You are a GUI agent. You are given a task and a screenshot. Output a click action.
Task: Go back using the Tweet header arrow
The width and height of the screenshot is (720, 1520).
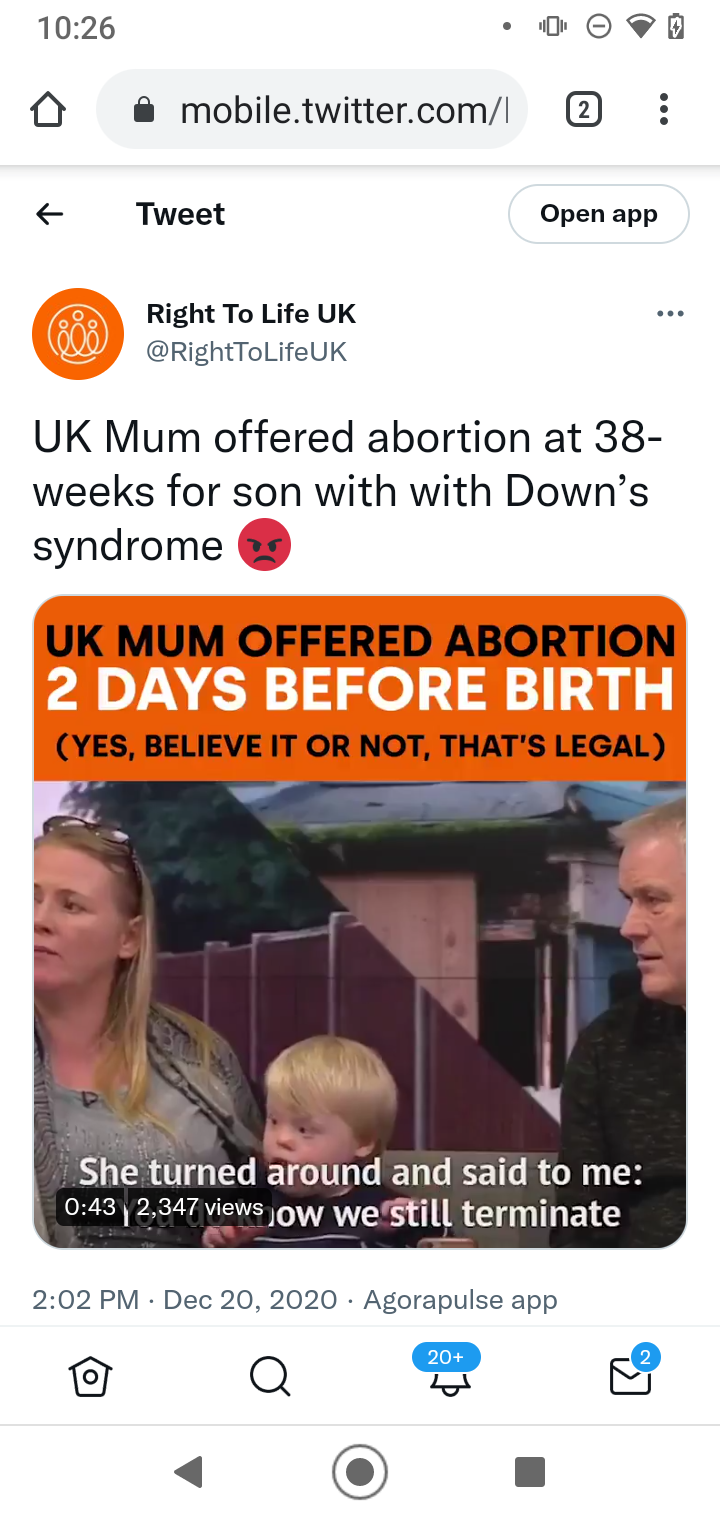pyautogui.click(x=49, y=214)
